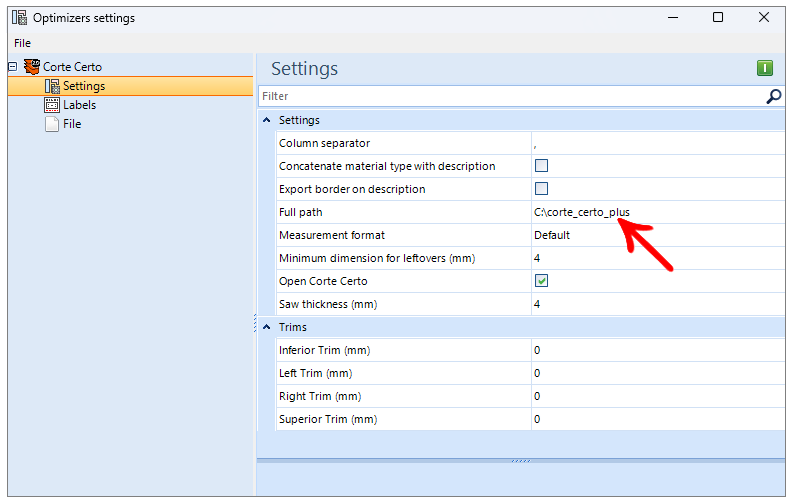Click the Corte Certo logo icon in the tree

pyautogui.click(x=32, y=67)
